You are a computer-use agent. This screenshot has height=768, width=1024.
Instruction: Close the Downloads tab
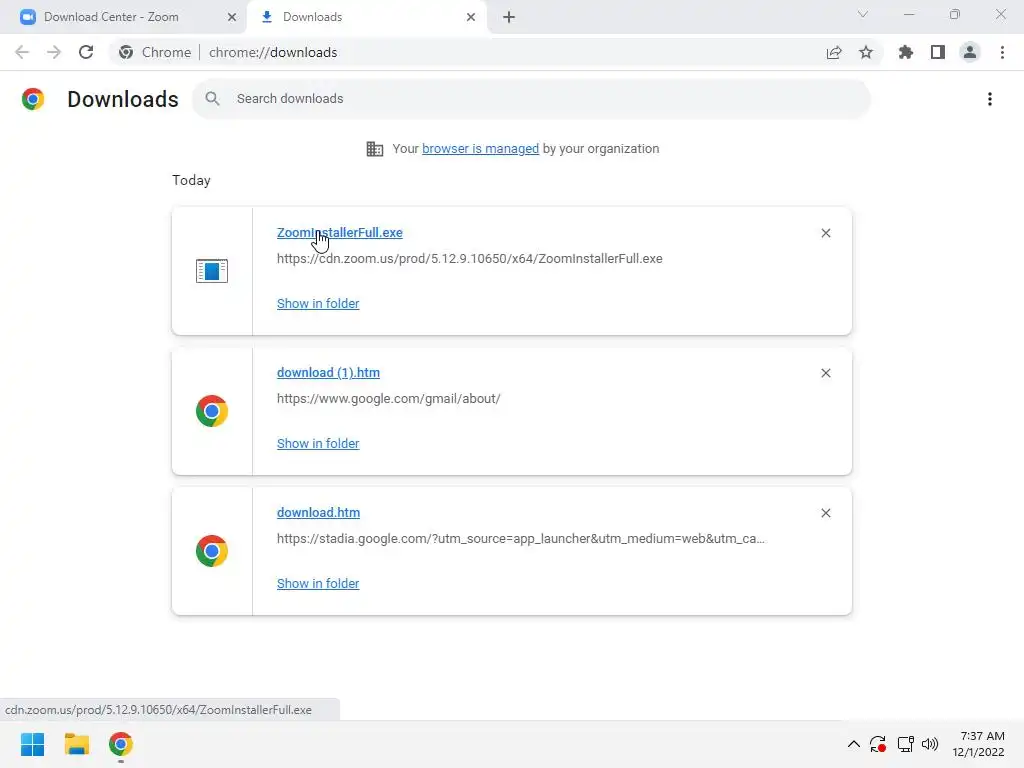(471, 17)
